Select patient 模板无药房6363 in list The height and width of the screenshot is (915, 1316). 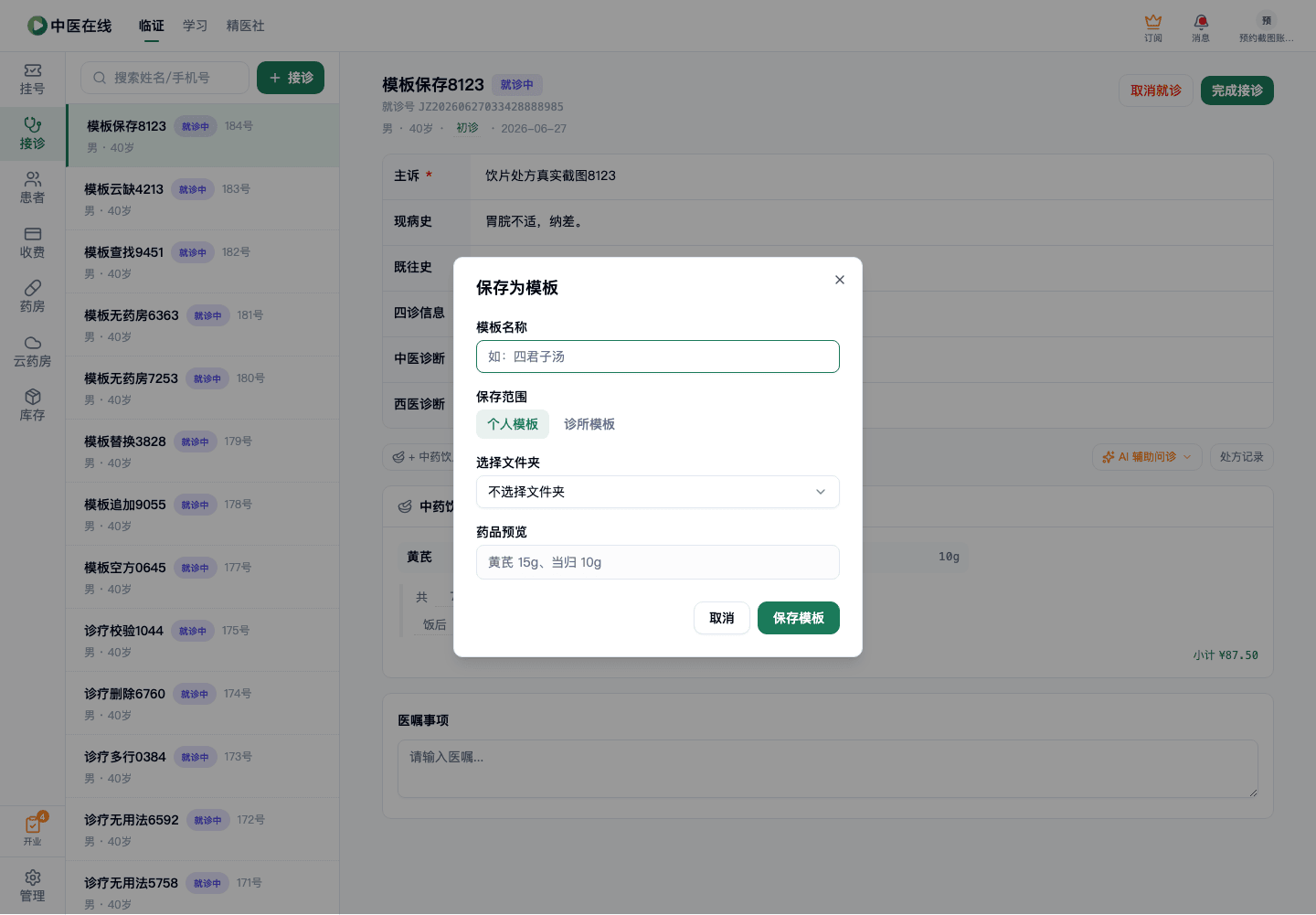point(203,325)
